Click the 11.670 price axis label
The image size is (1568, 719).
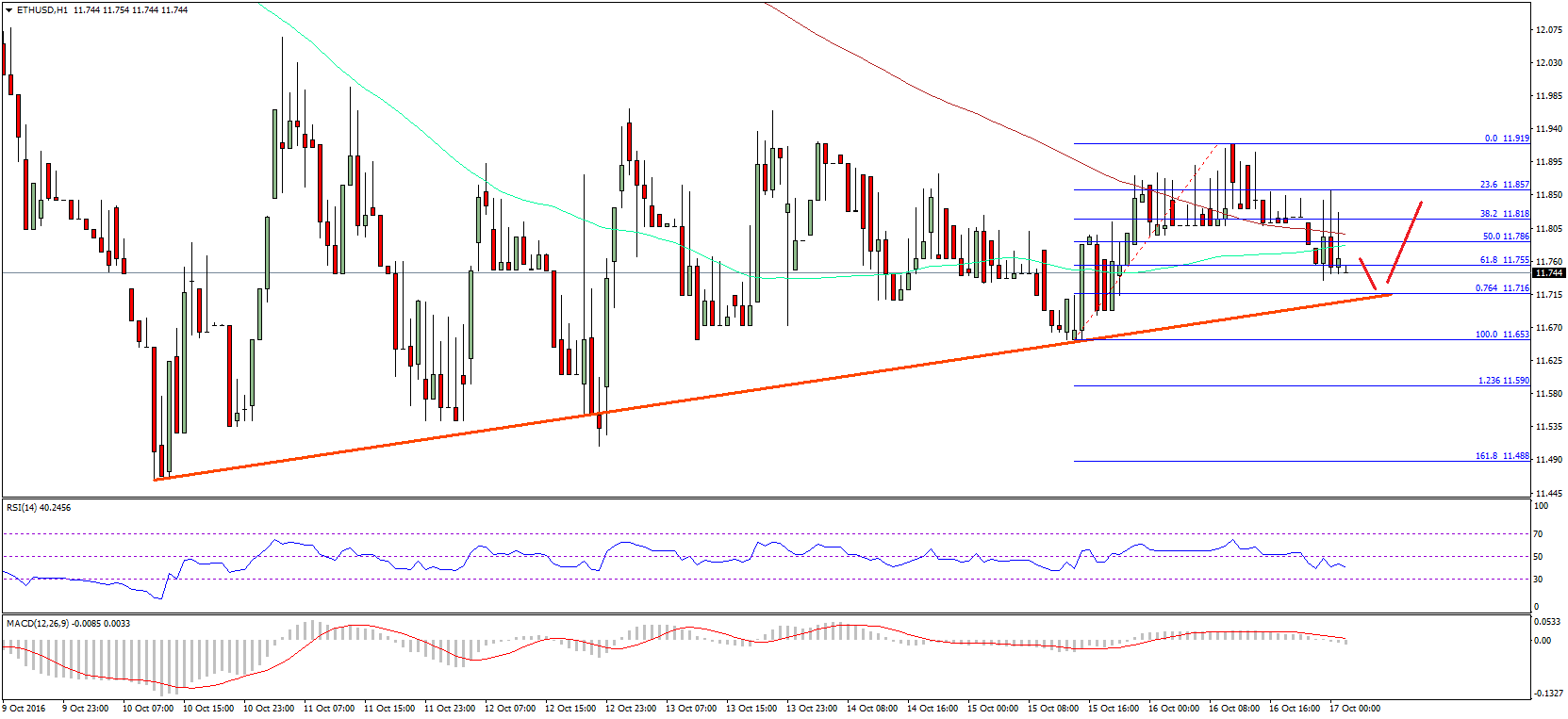[1549, 328]
